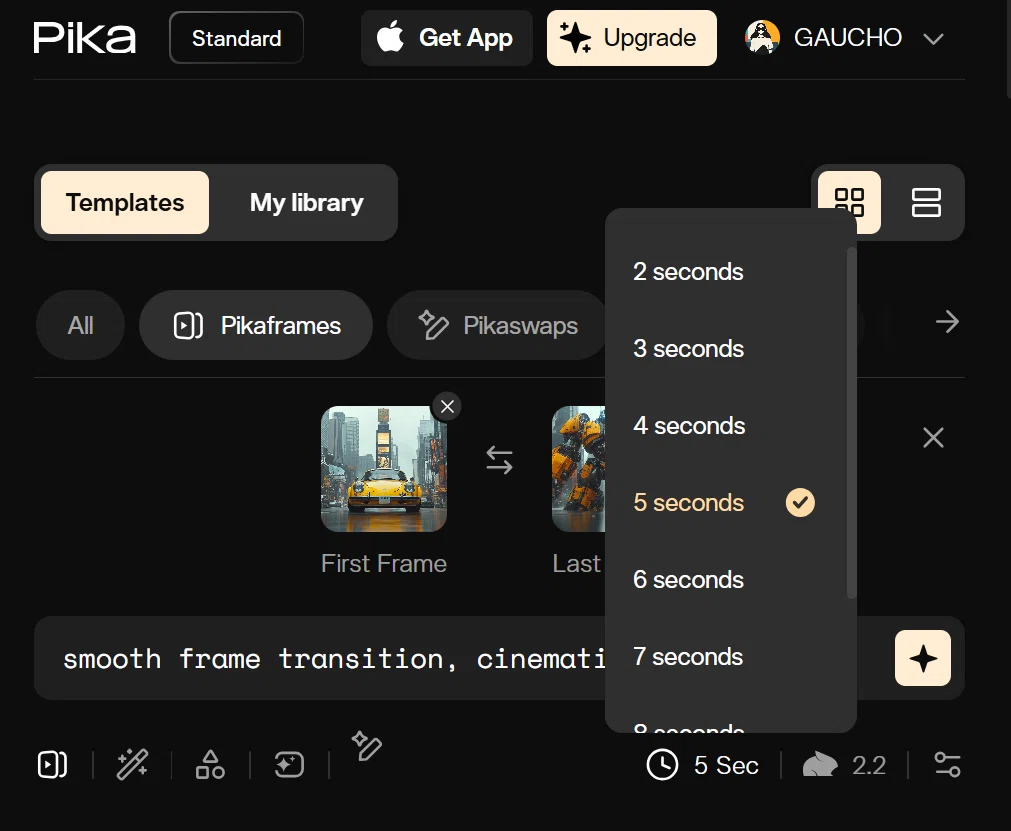
Task: Click the sparkle image add icon
Action: click(289, 765)
